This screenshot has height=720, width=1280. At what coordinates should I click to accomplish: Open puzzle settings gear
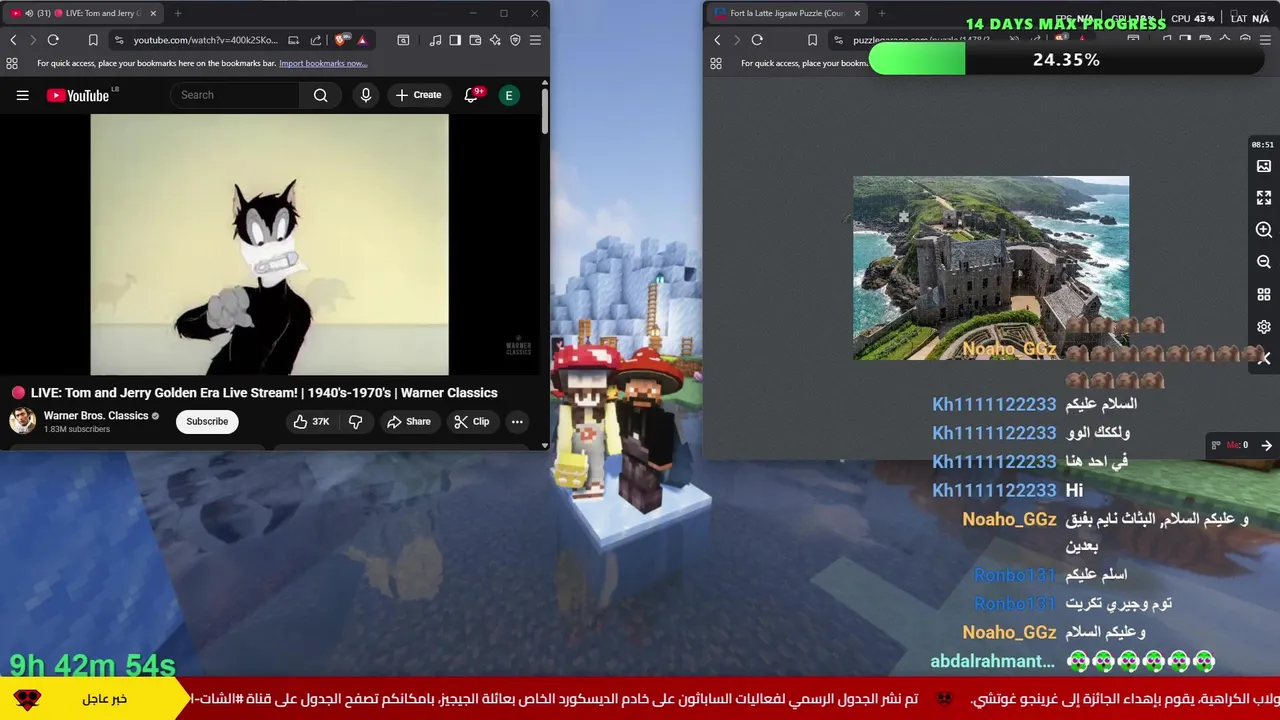tap(1264, 327)
